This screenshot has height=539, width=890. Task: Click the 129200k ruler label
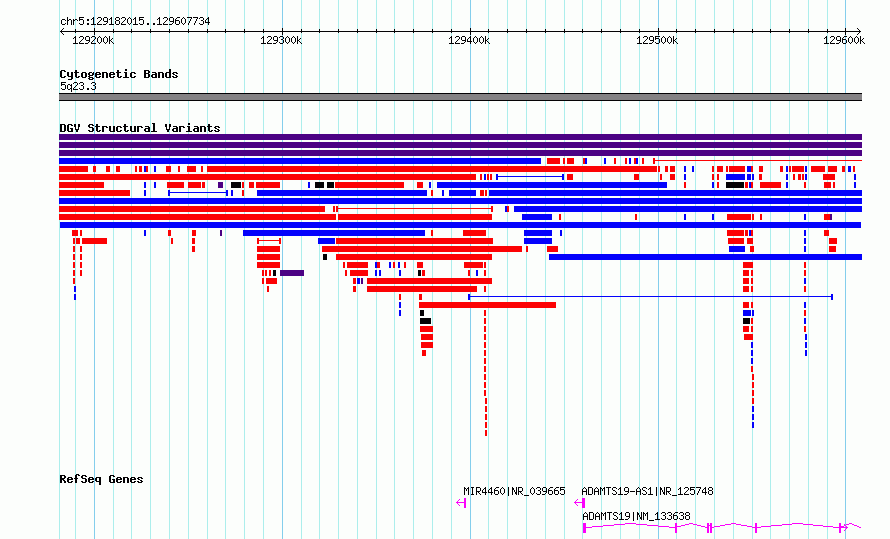pyautogui.click(x=93, y=40)
